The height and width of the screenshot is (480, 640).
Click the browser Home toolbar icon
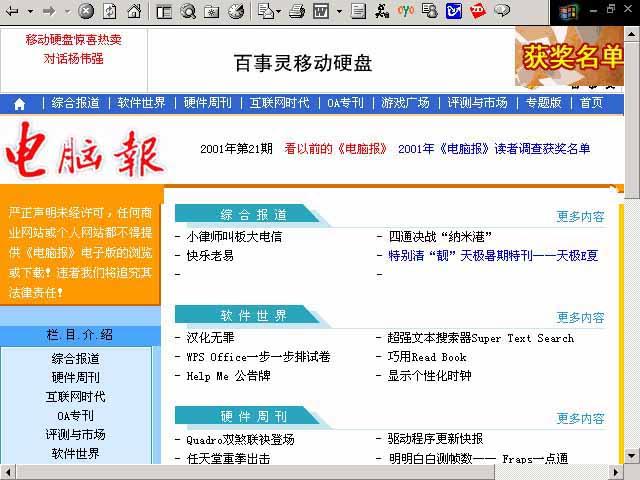tap(134, 11)
